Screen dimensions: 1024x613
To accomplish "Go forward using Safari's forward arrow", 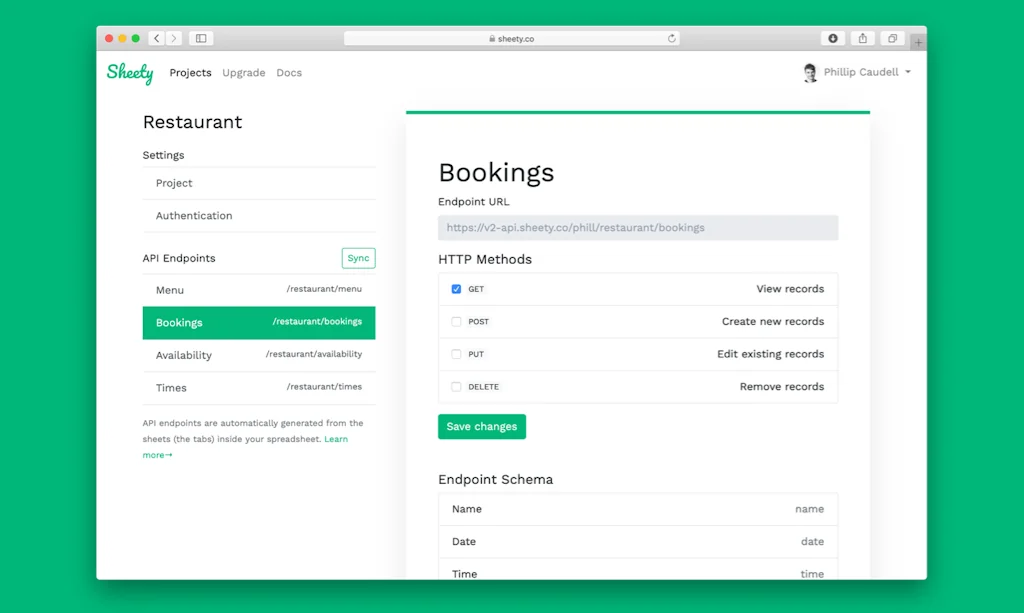I will click(174, 38).
